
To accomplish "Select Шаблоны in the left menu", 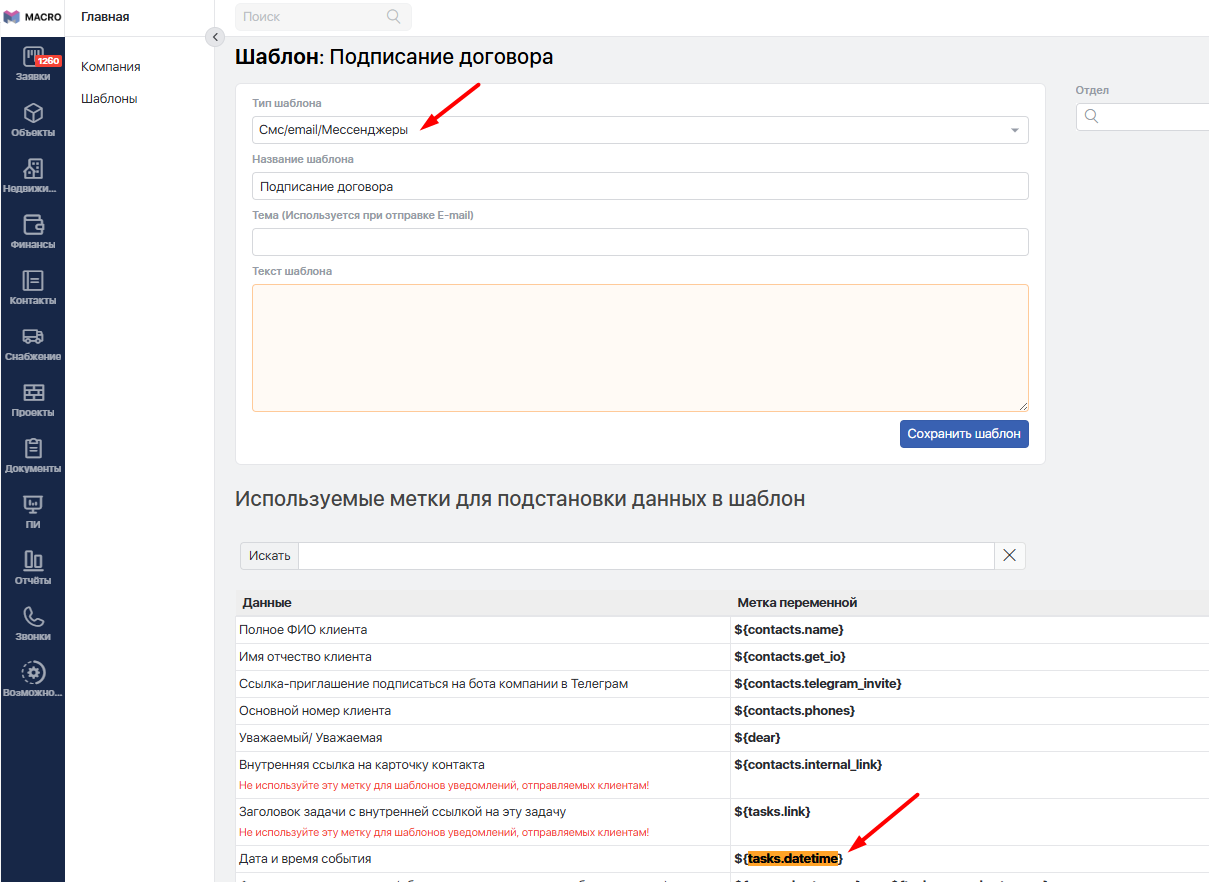I will click(x=109, y=99).
